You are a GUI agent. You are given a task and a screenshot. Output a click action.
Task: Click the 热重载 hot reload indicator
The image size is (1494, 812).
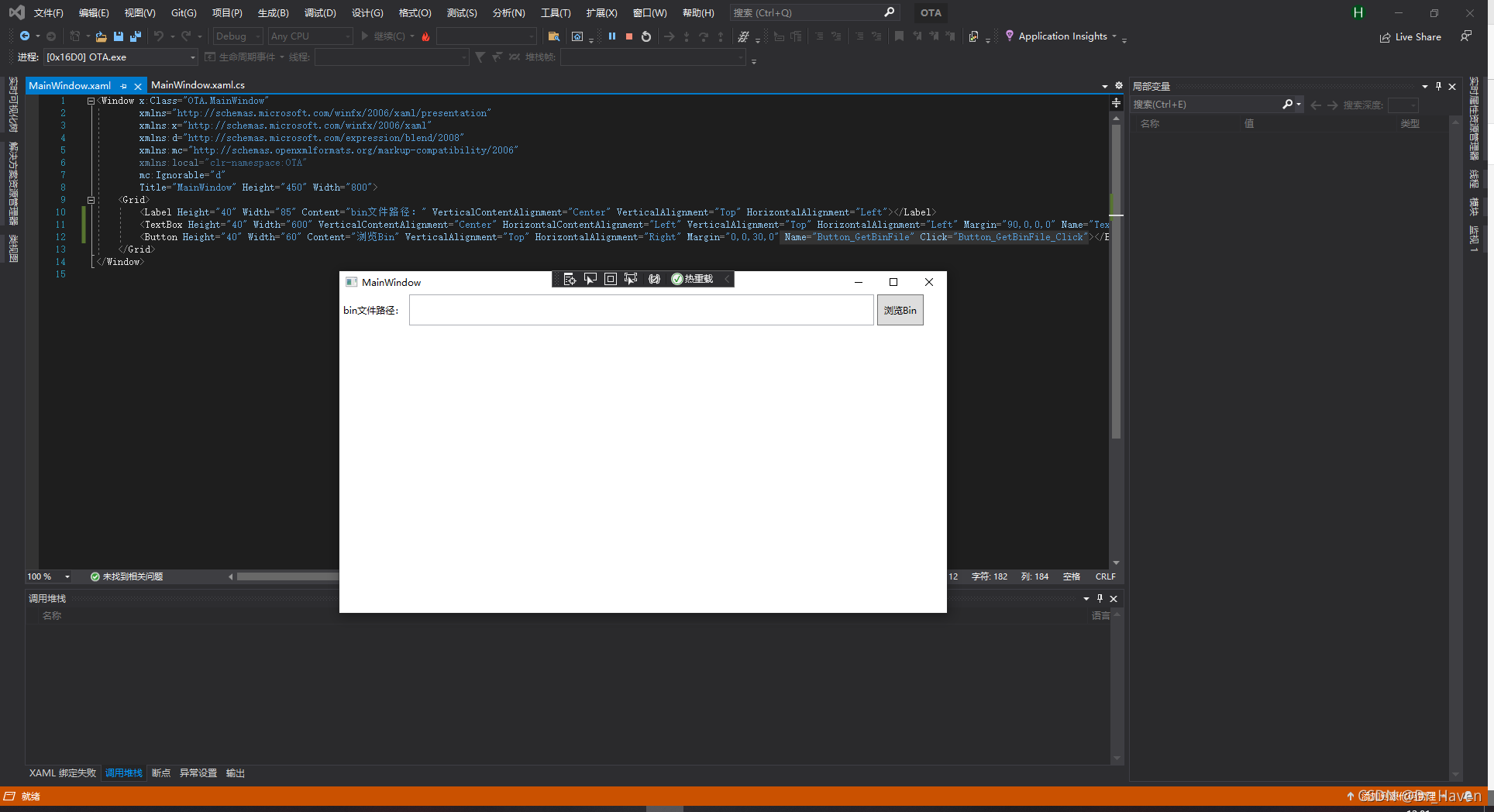coord(692,279)
